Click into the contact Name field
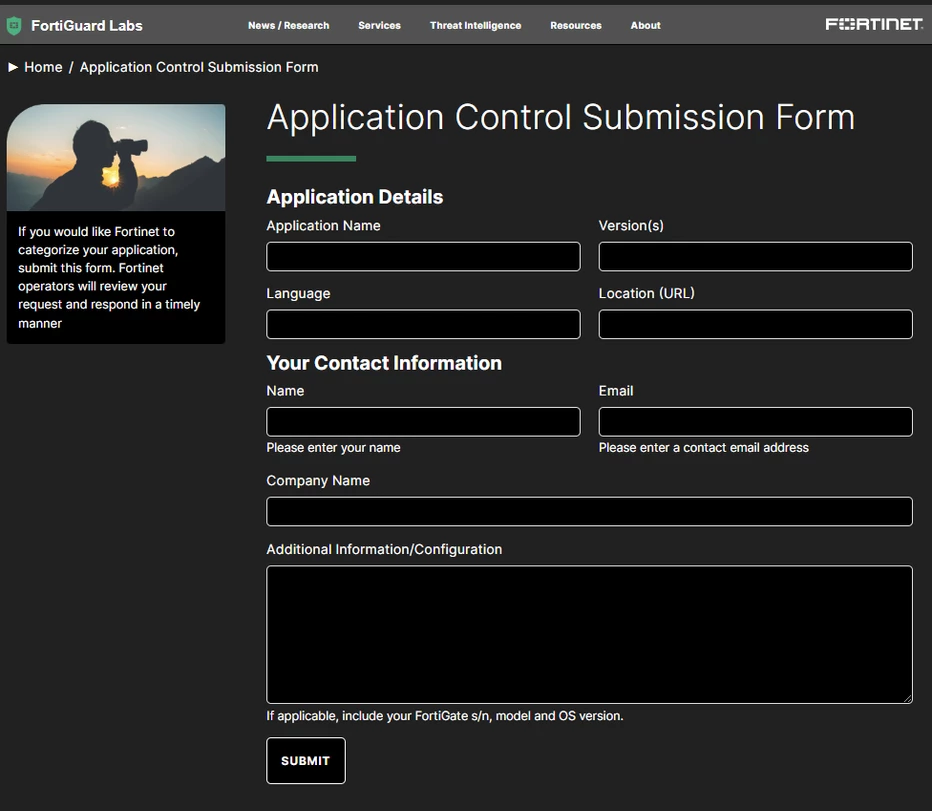This screenshot has width=932, height=811. pos(423,422)
